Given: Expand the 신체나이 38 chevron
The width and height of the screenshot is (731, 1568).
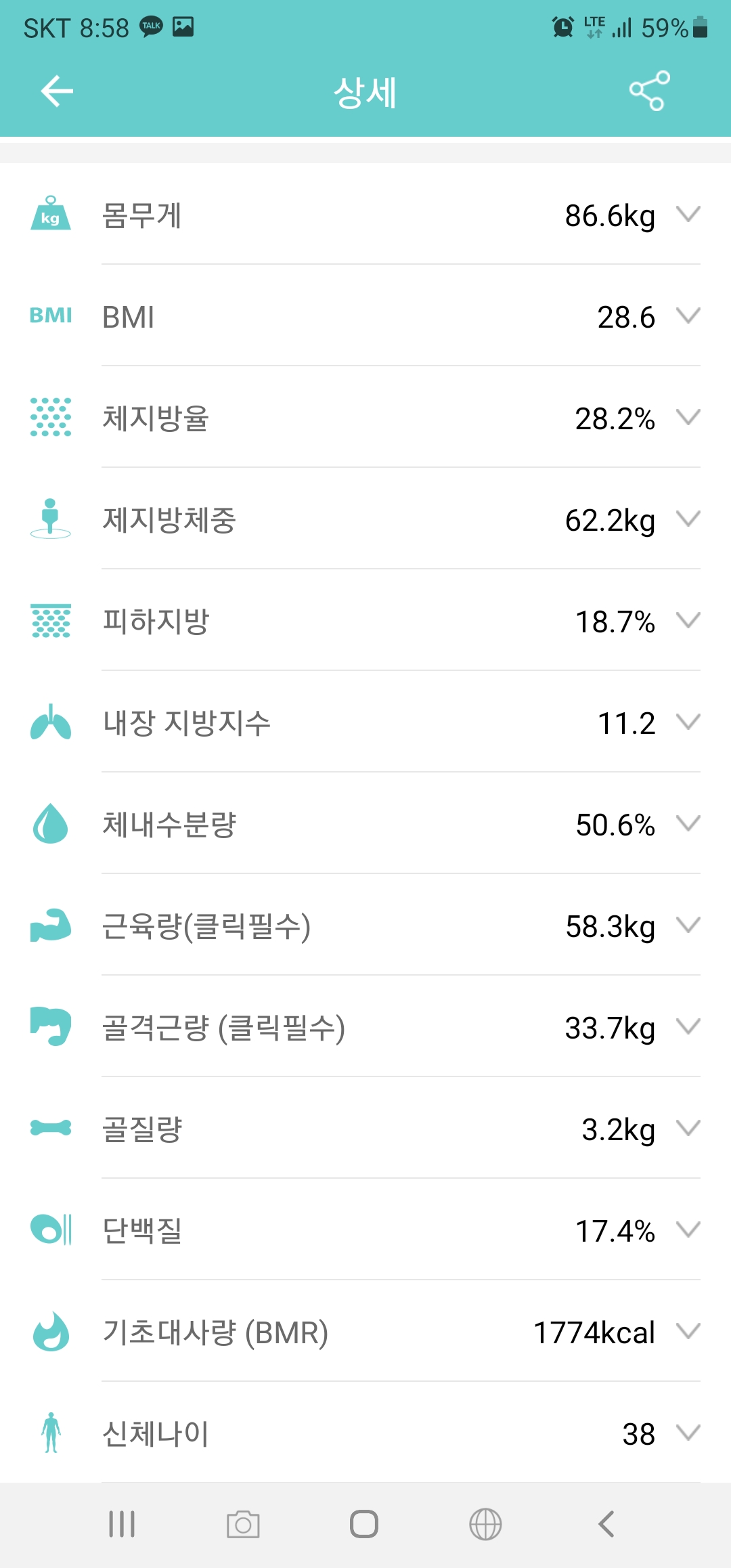Looking at the screenshot, I should pos(688,1433).
